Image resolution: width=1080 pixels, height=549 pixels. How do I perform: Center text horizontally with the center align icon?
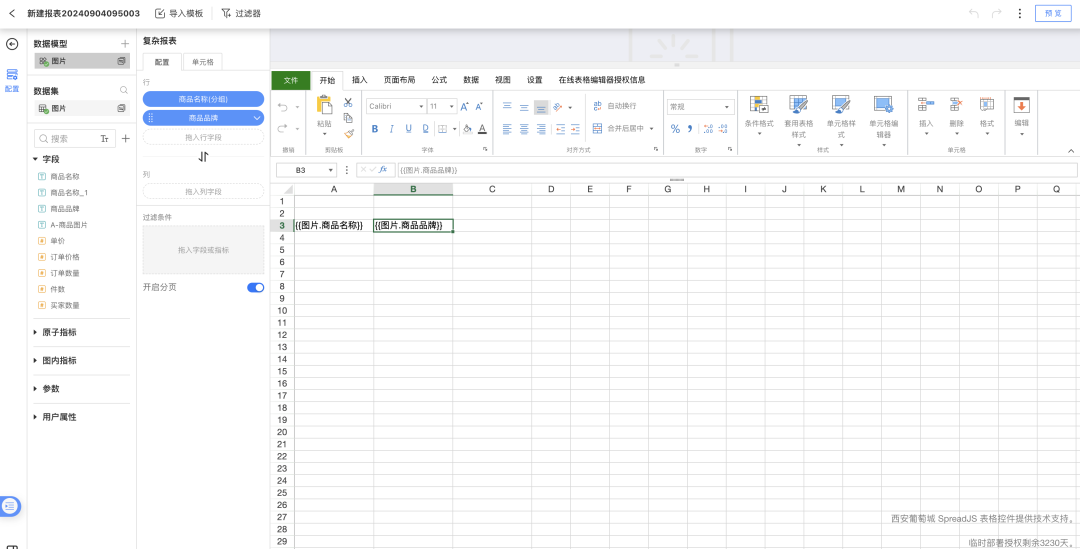click(524, 129)
